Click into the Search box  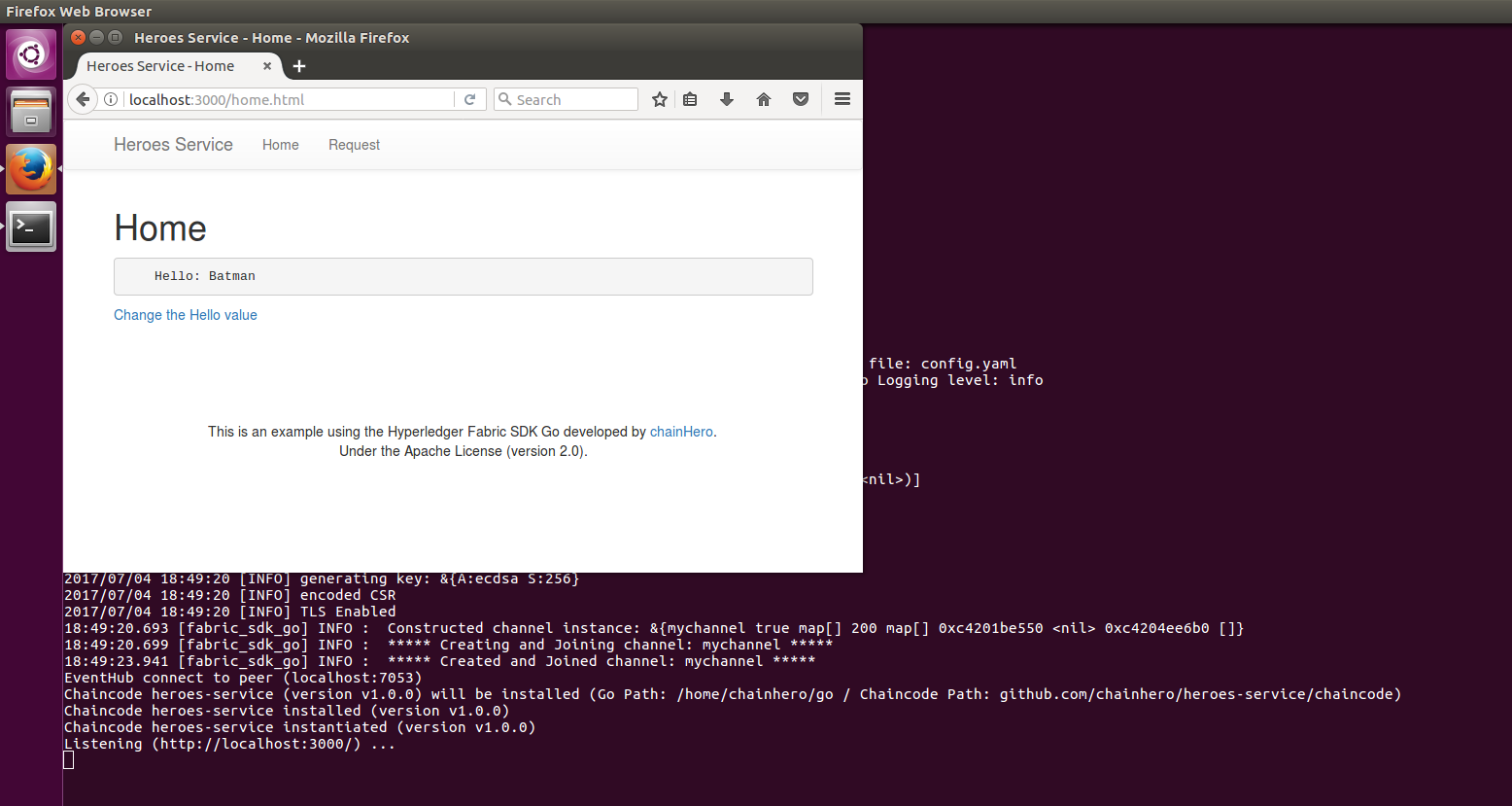point(566,99)
